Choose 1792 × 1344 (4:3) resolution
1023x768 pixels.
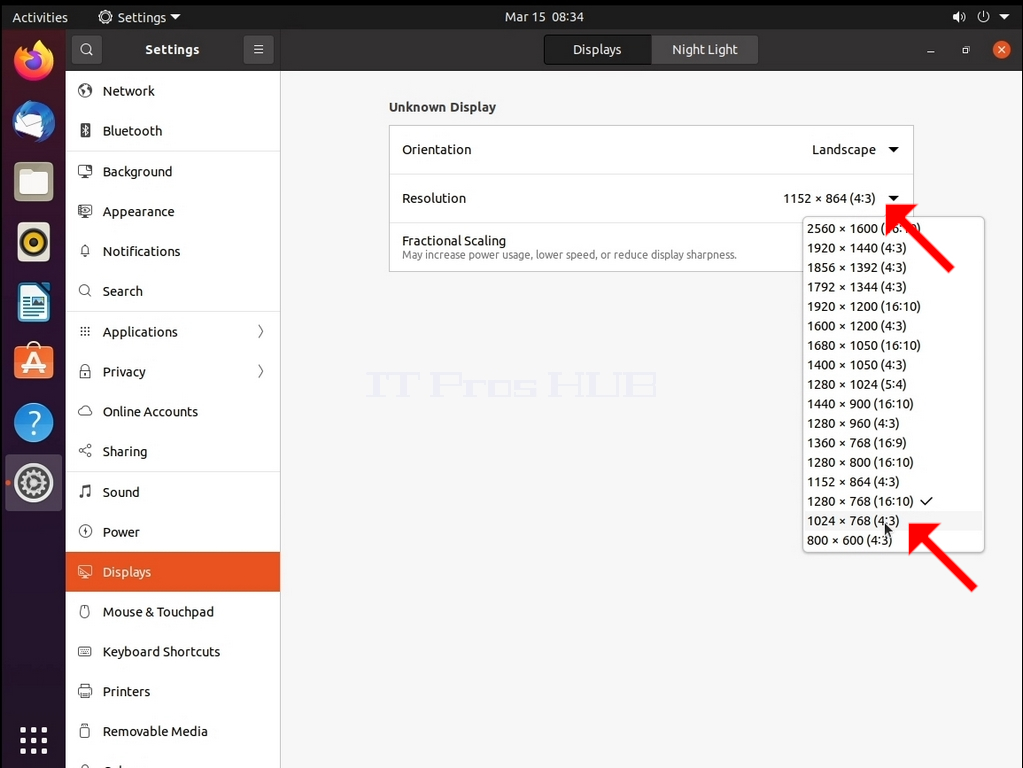[x=893, y=287]
